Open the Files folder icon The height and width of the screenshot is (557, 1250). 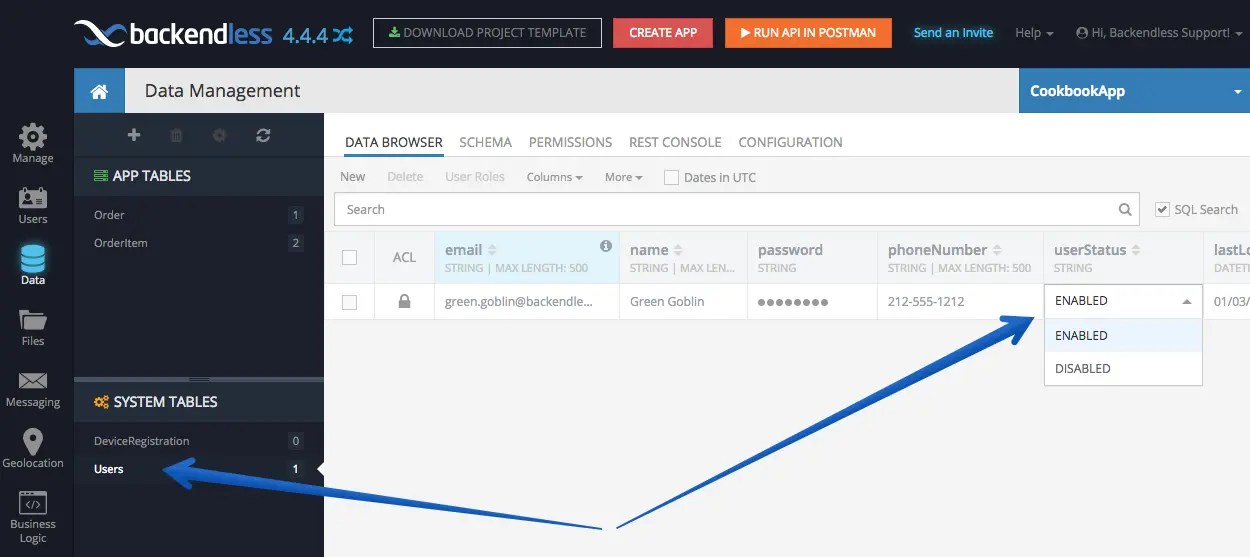[x=33, y=320]
